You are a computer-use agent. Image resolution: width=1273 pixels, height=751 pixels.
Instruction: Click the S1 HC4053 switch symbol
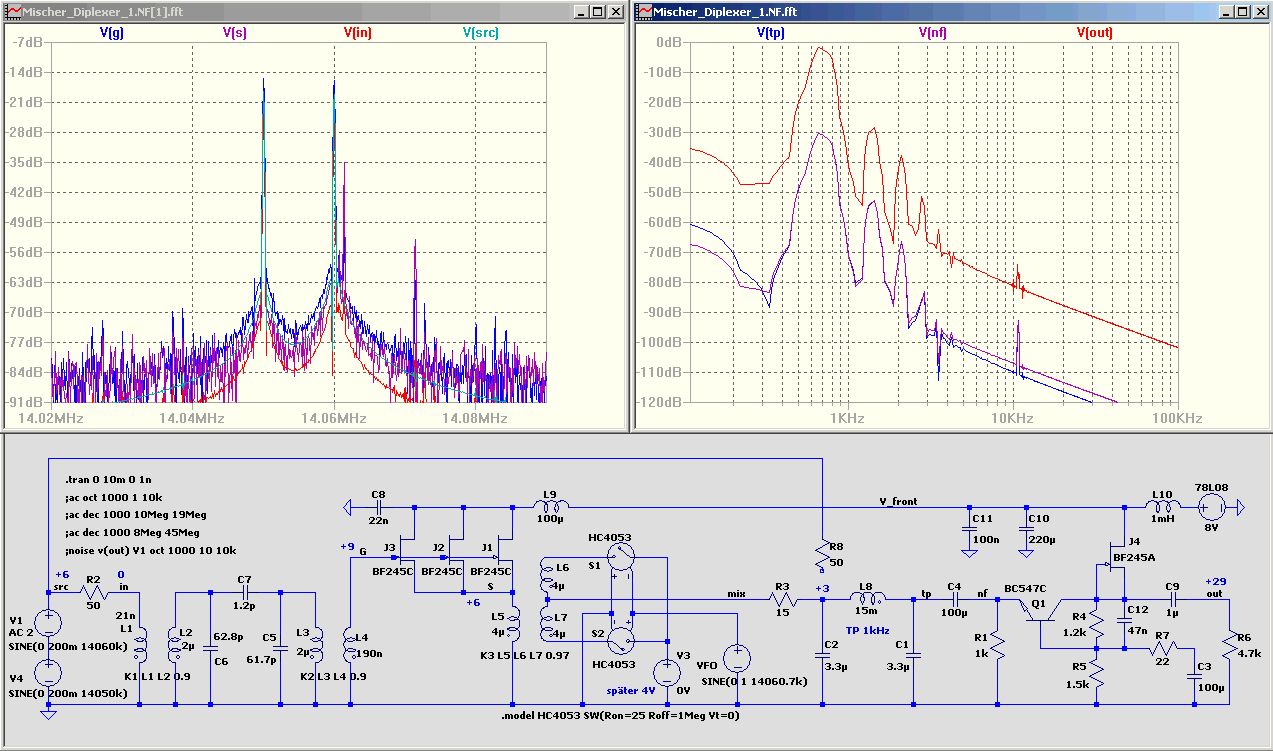coord(620,556)
